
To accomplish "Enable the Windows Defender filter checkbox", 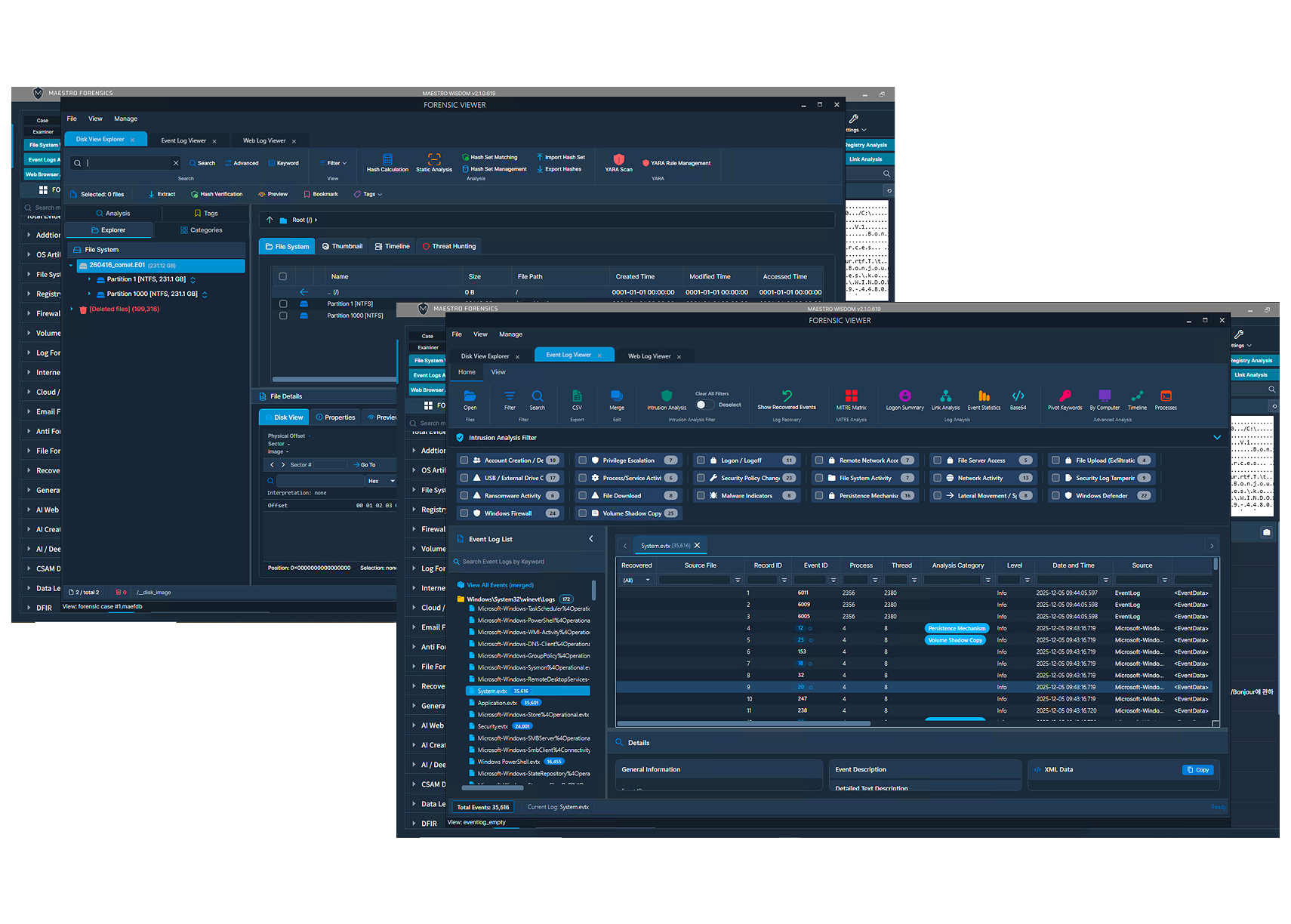I will click(x=1055, y=496).
